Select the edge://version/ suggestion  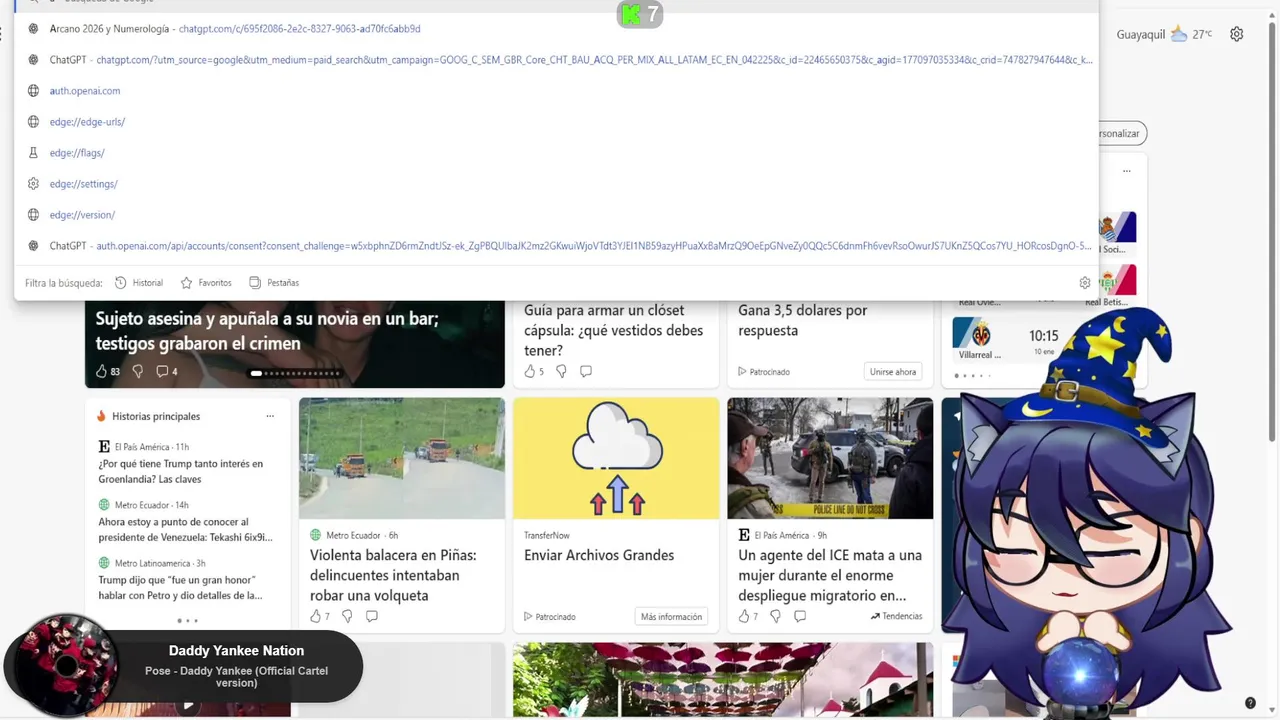click(556, 215)
